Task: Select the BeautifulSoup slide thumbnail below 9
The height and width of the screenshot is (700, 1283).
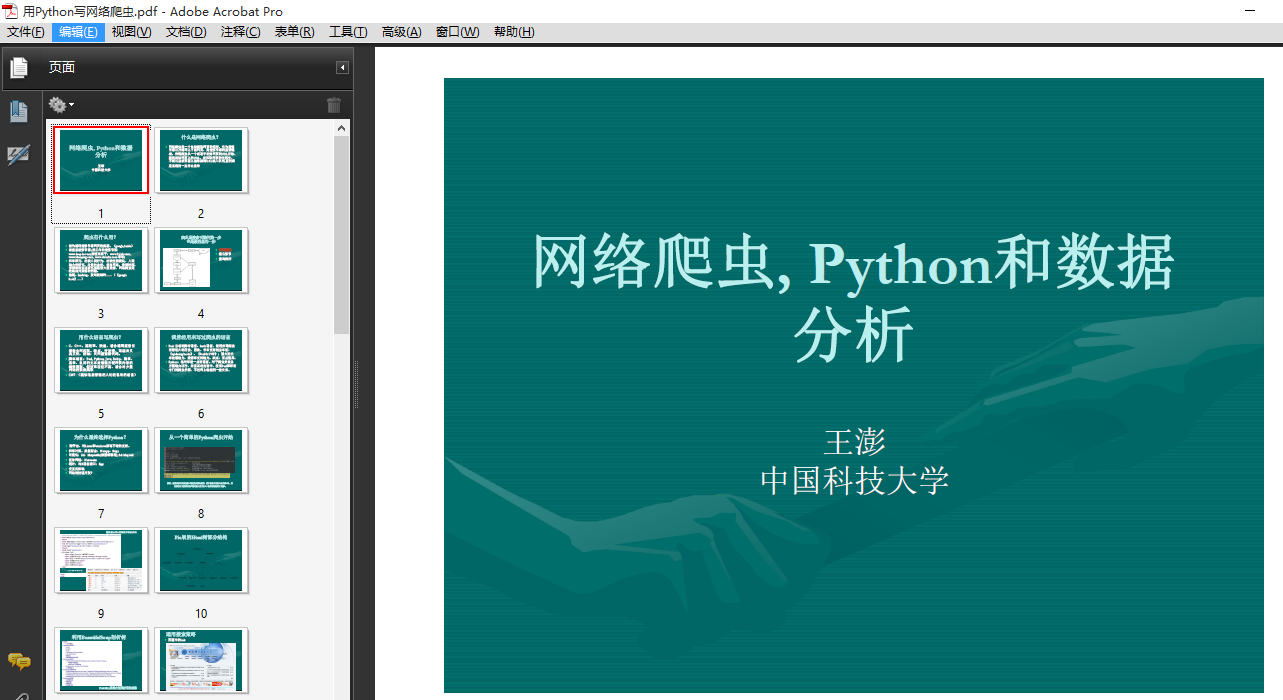Action: click(101, 660)
